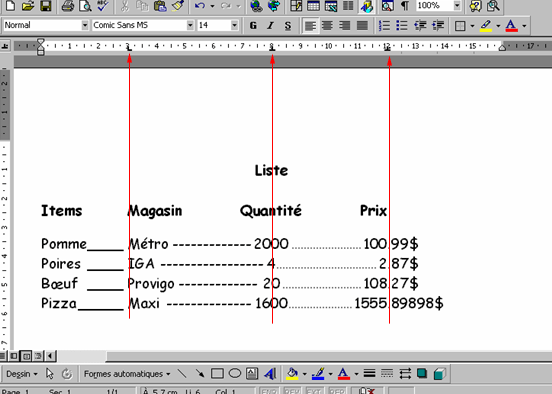
Task: Select the Line drawing tool
Action: (x=182, y=374)
